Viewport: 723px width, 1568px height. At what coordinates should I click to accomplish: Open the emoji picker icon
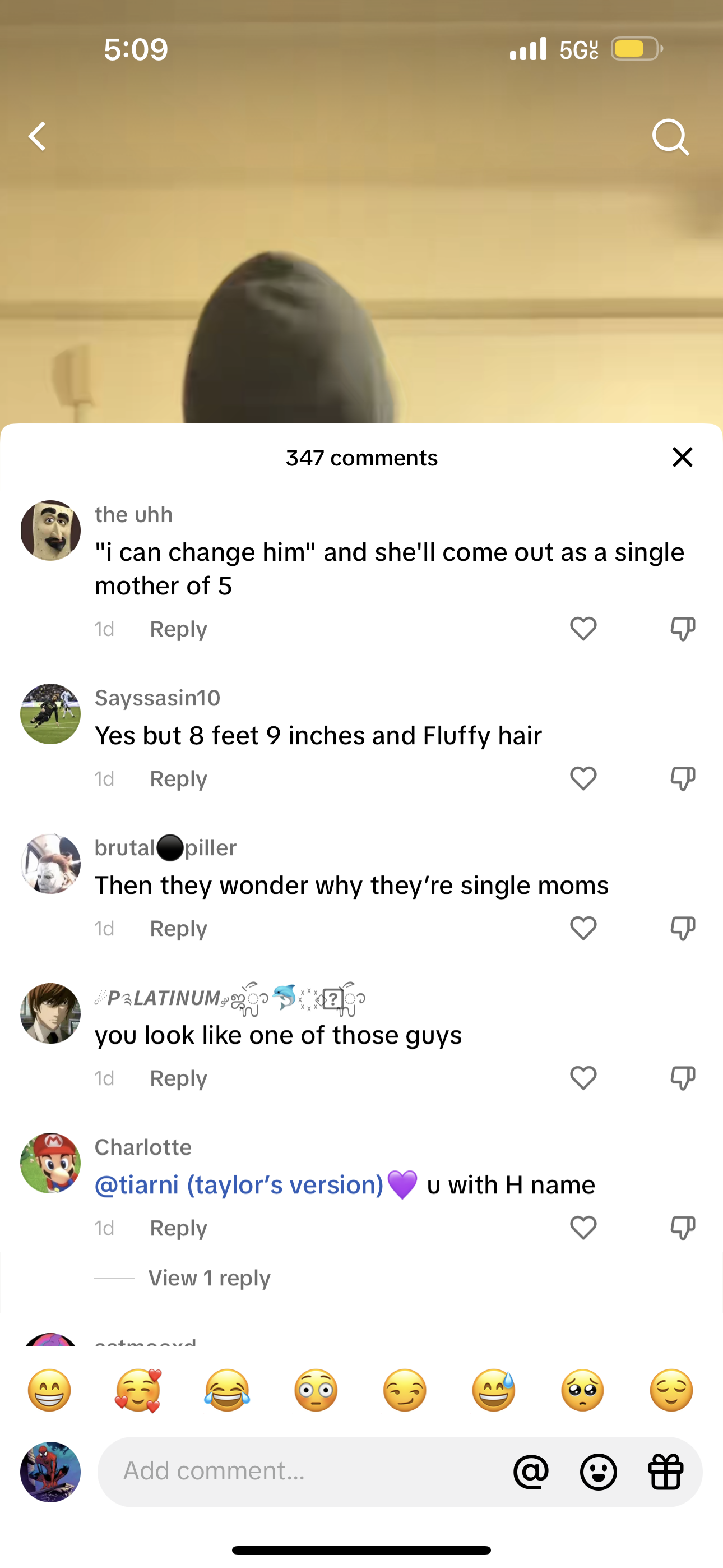[598, 1472]
